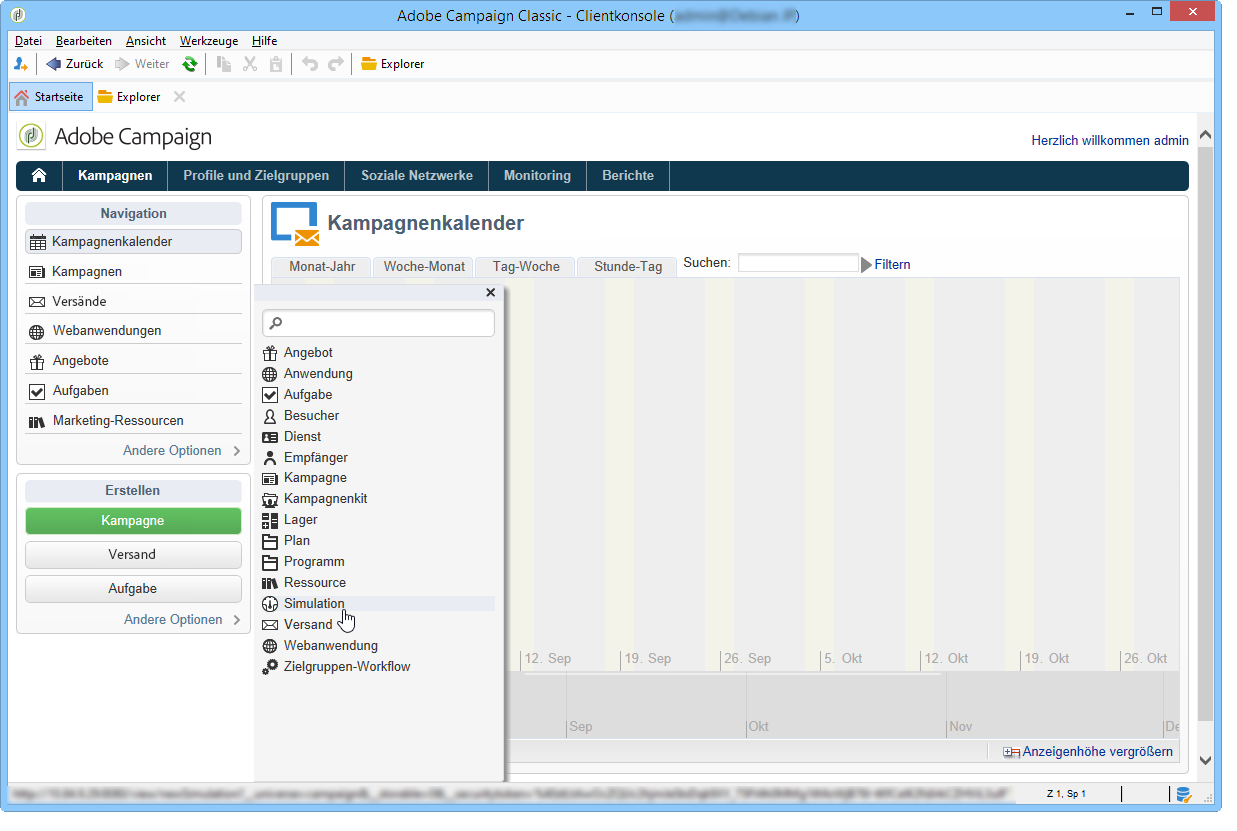
Task: Click the add-user icon in toolbar
Action: [x=21, y=64]
